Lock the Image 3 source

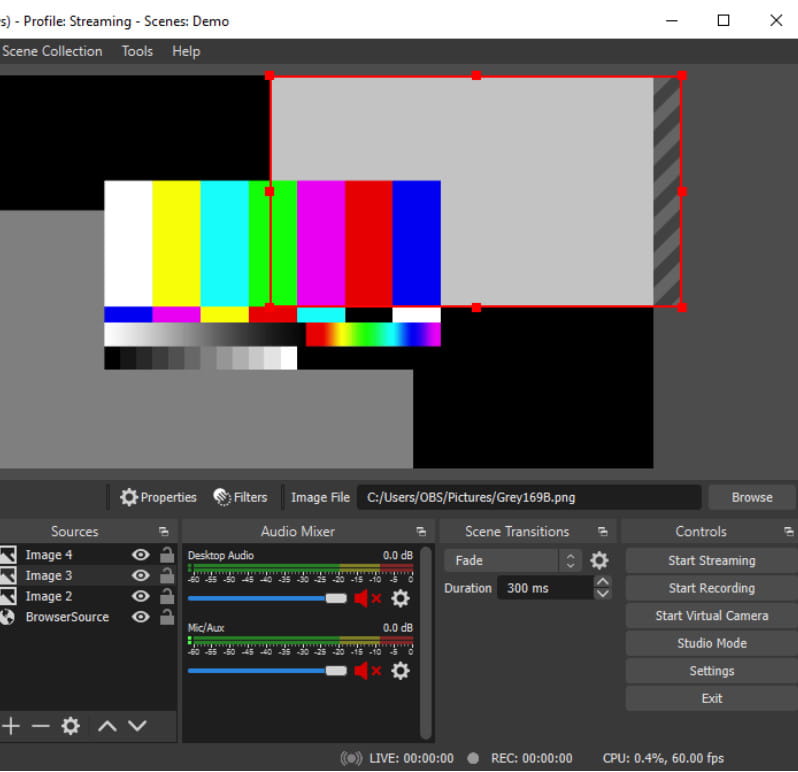click(167, 575)
